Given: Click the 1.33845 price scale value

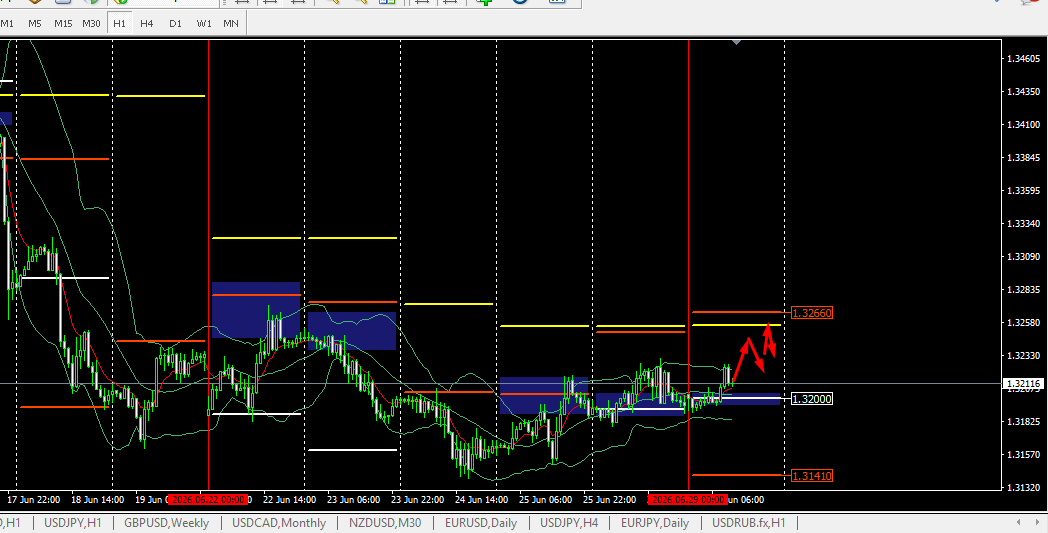Looking at the screenshot, I should click(1023, 158).
